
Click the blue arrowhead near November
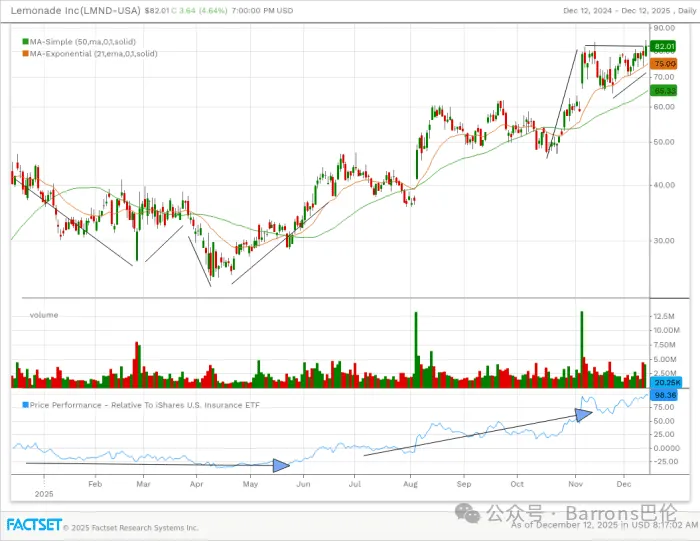(585, 411)
